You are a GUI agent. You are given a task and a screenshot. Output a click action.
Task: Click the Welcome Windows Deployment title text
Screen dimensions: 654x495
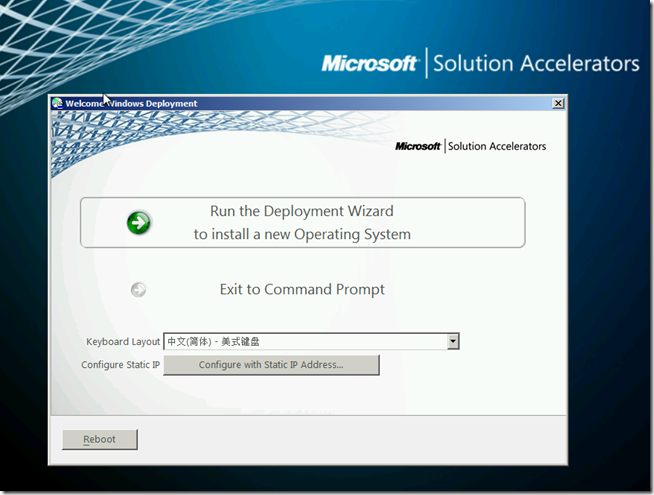click(x=131, y=103)
